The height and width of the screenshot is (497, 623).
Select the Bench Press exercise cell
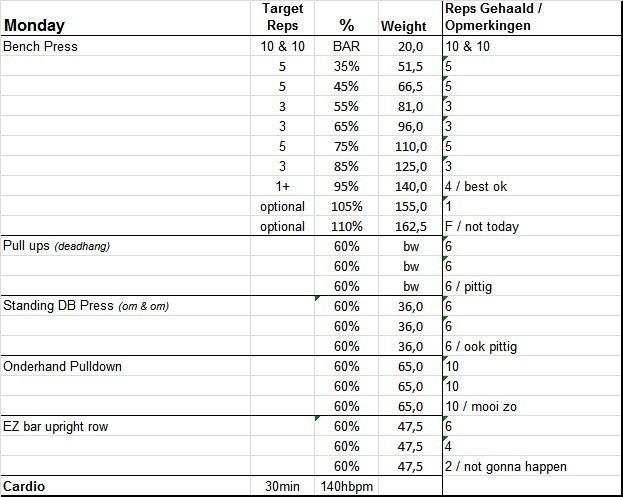click(41, 46)
